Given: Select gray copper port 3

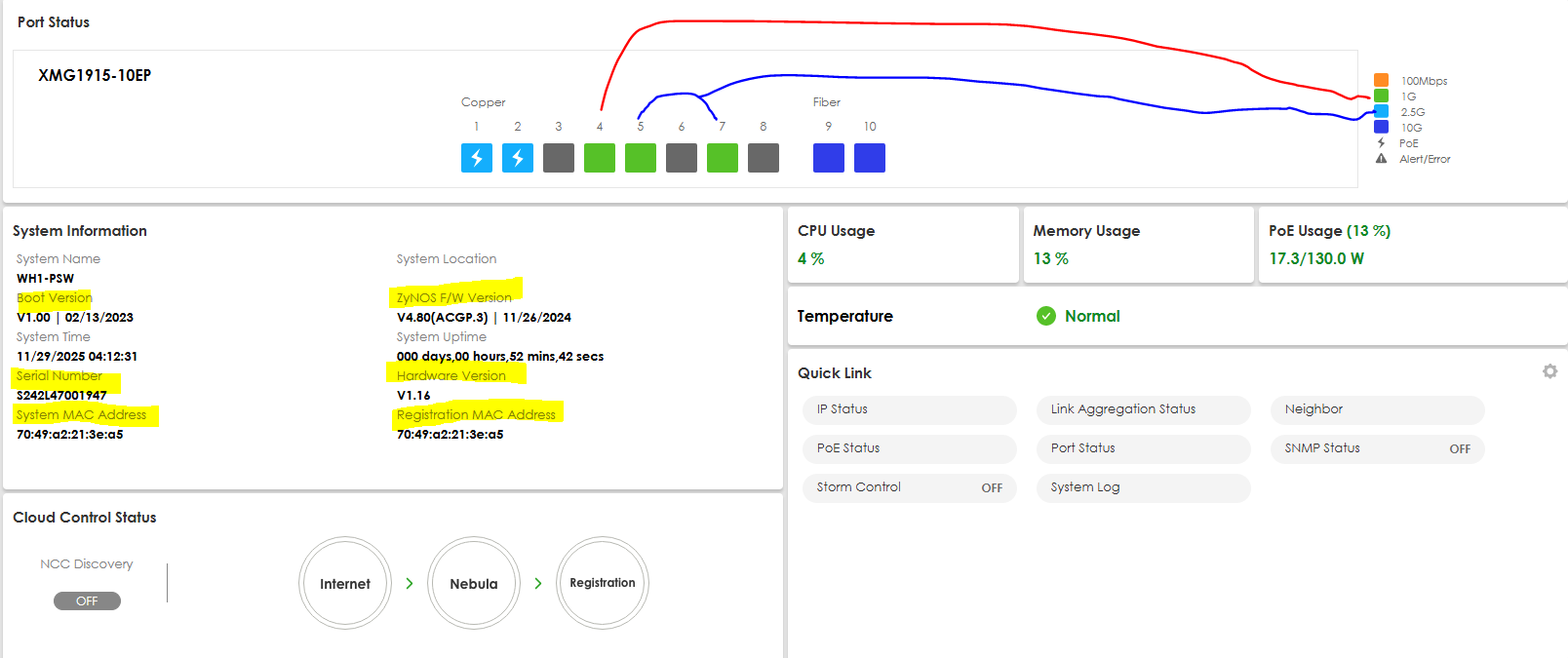Looking at the screenshot, I should tap(559, 158).
